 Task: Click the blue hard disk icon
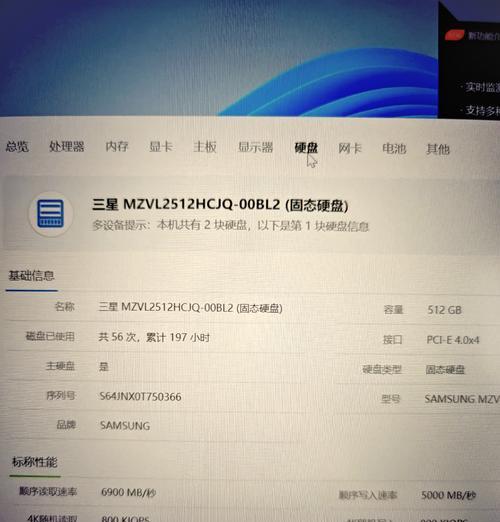50,214
